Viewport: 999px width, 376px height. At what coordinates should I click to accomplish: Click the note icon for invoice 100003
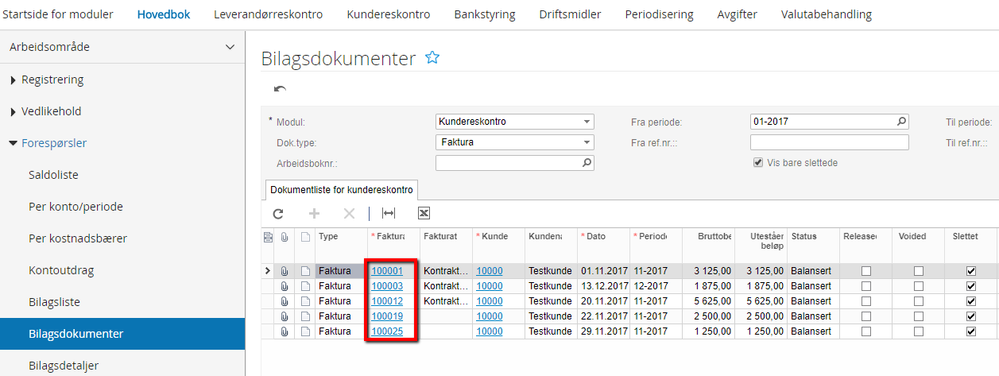[x=305, y=286]
